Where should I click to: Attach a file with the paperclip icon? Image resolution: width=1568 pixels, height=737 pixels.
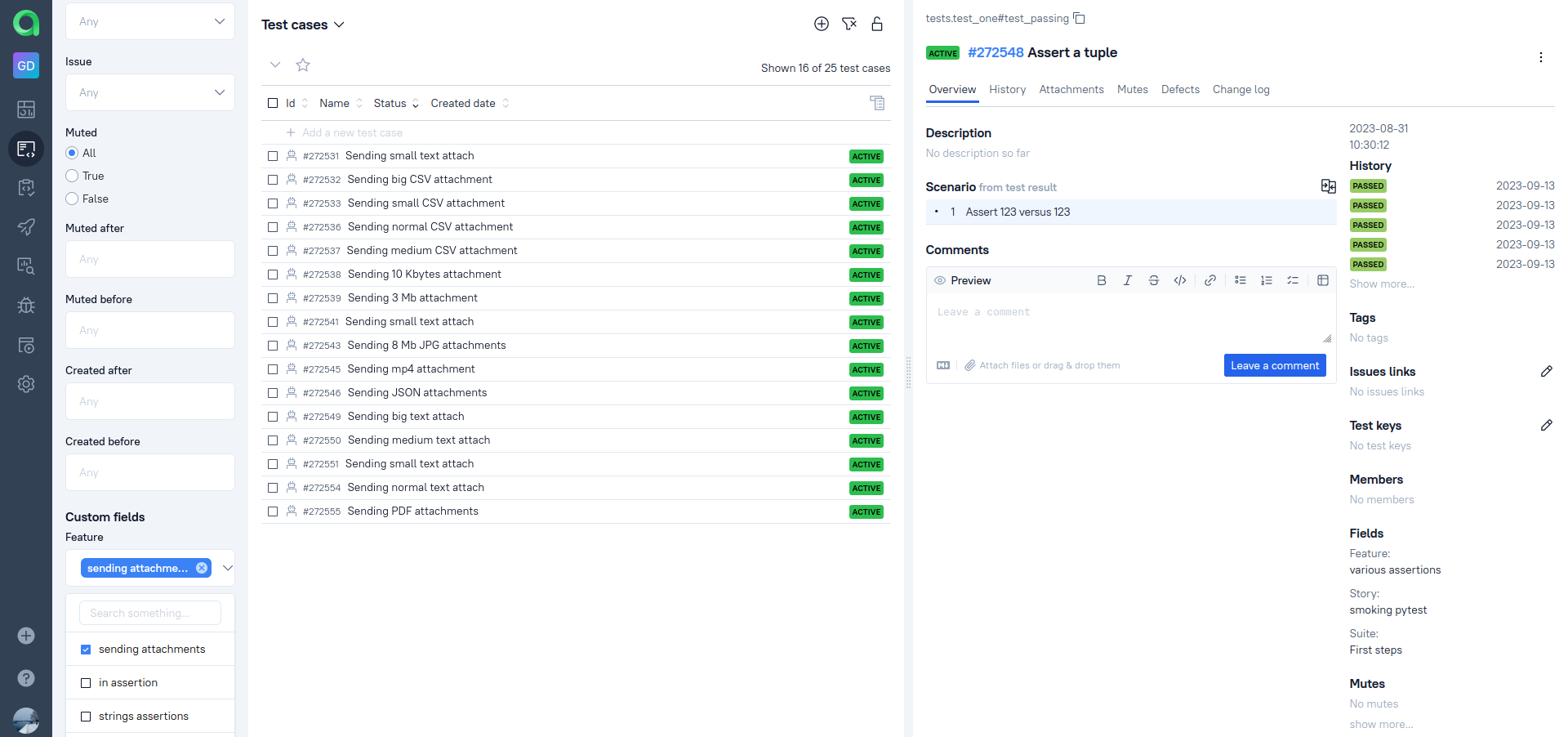tap(970, 365)
